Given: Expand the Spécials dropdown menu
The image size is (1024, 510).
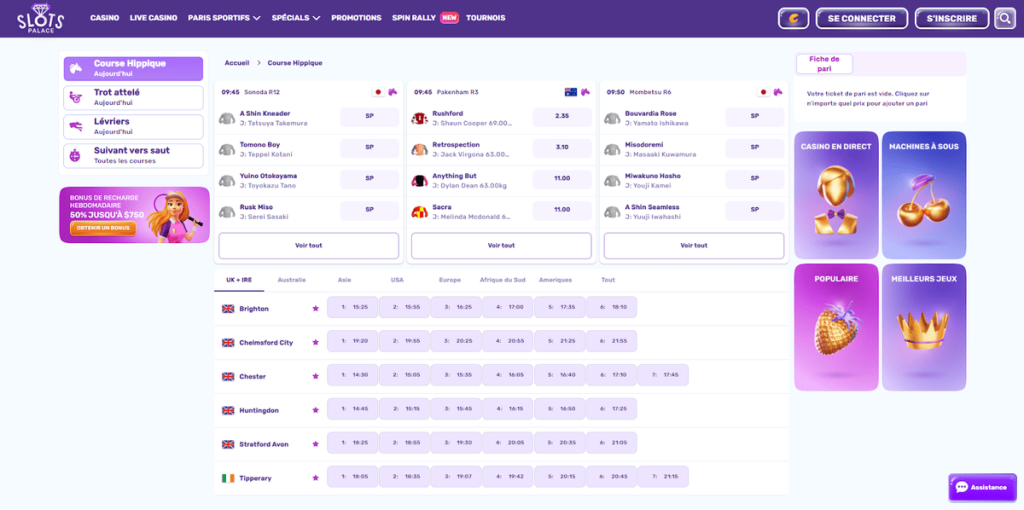Looking at the screenshot, I should pyautogui.click(x=296, y=18).
